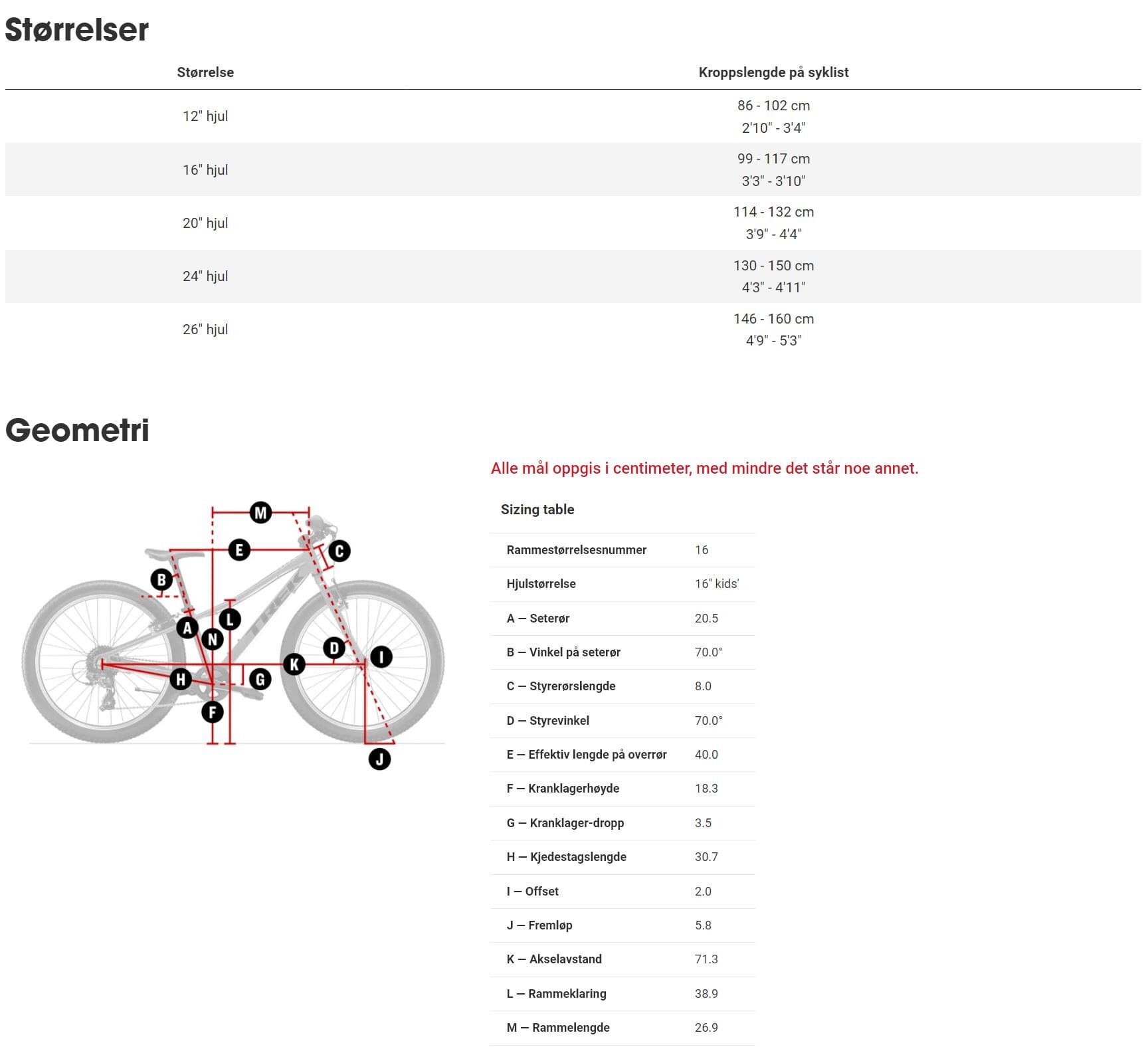Click the 26" hjul size row
The image size is (1148, 1053).
[205, 330]
